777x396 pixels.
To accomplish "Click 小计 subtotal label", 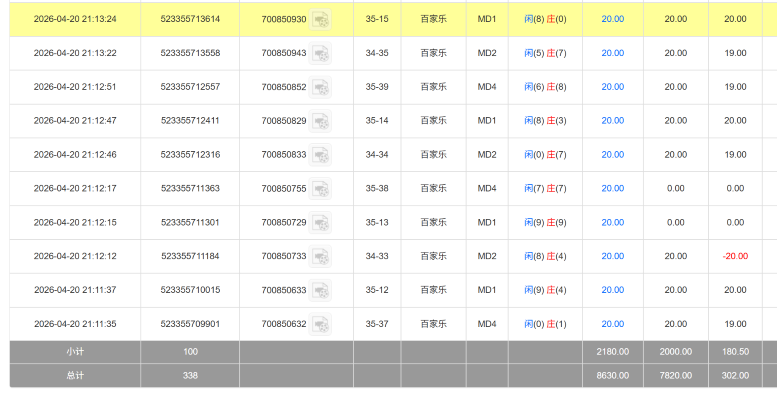I will (75, 352).
